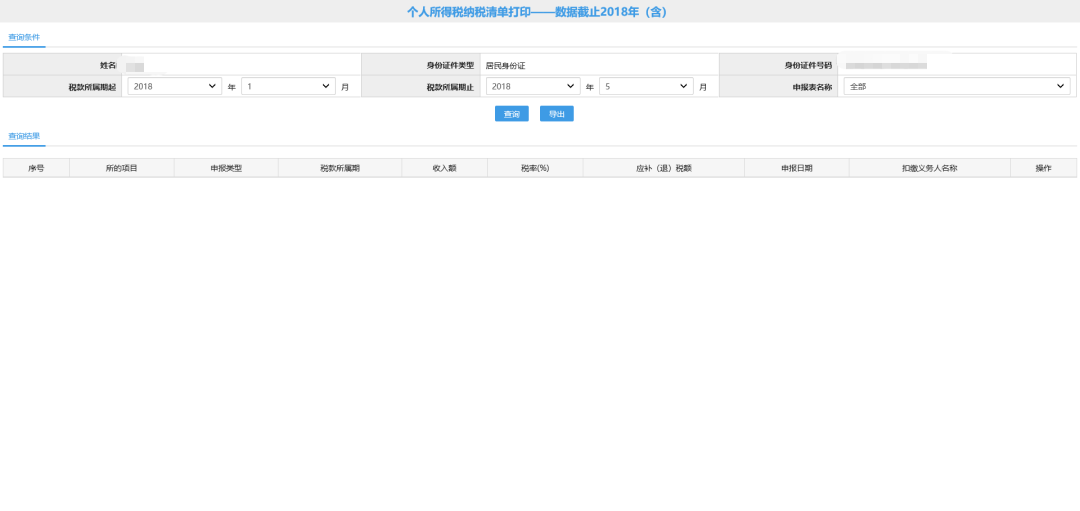The width and height of the screenshot is (1080, 511).
Task: Click the 操作 column header
Action: (x=1043, y=168)
